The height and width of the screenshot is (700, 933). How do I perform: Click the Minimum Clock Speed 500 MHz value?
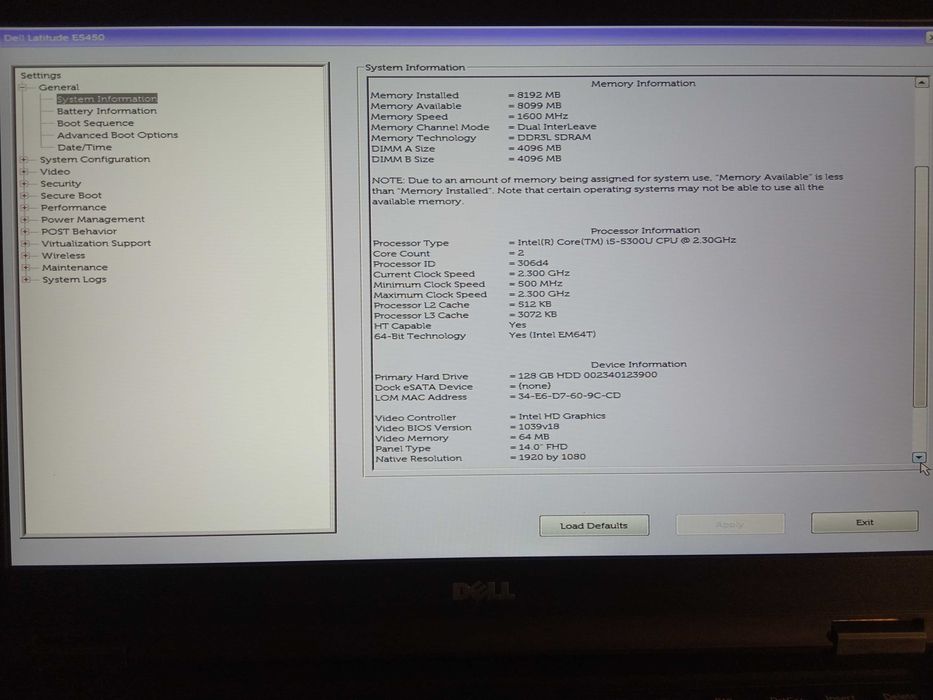click(x=539, y=283)
